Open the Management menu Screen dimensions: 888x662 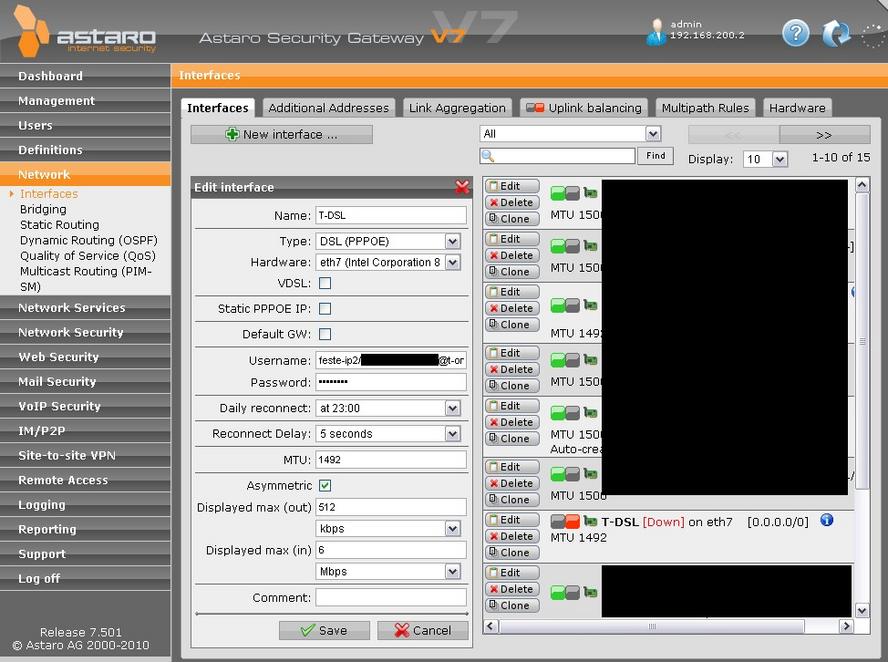(x=85, y=101)
